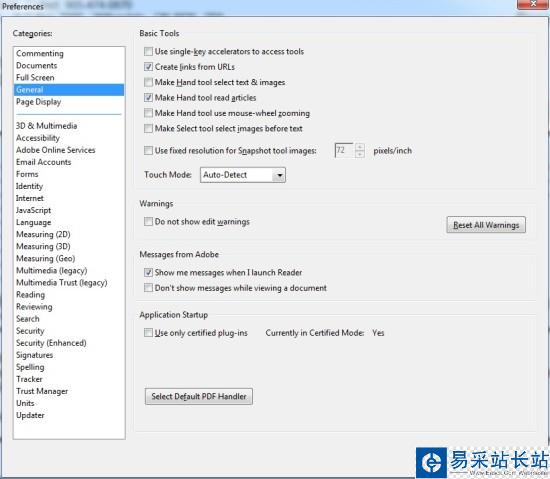Check Make Hand tool select text & images

coord(148,82)
